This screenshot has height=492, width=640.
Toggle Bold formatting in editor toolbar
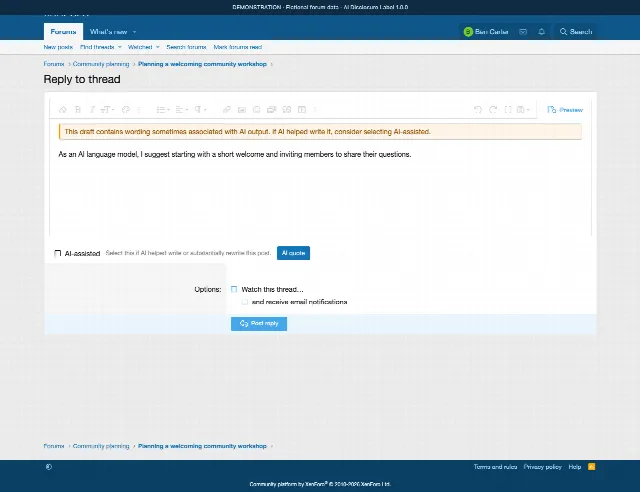click(78, 109)
